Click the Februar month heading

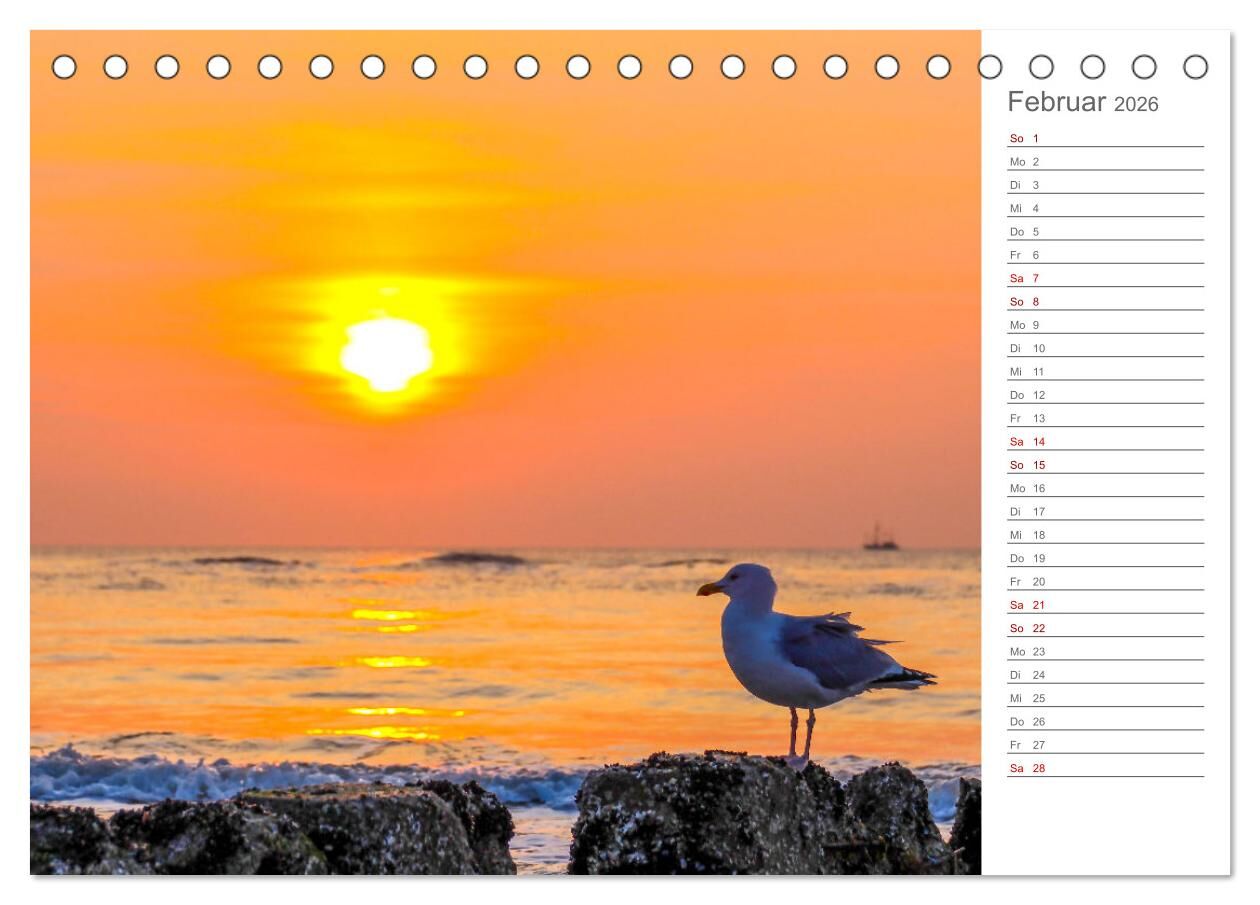tap(1056, 102)
